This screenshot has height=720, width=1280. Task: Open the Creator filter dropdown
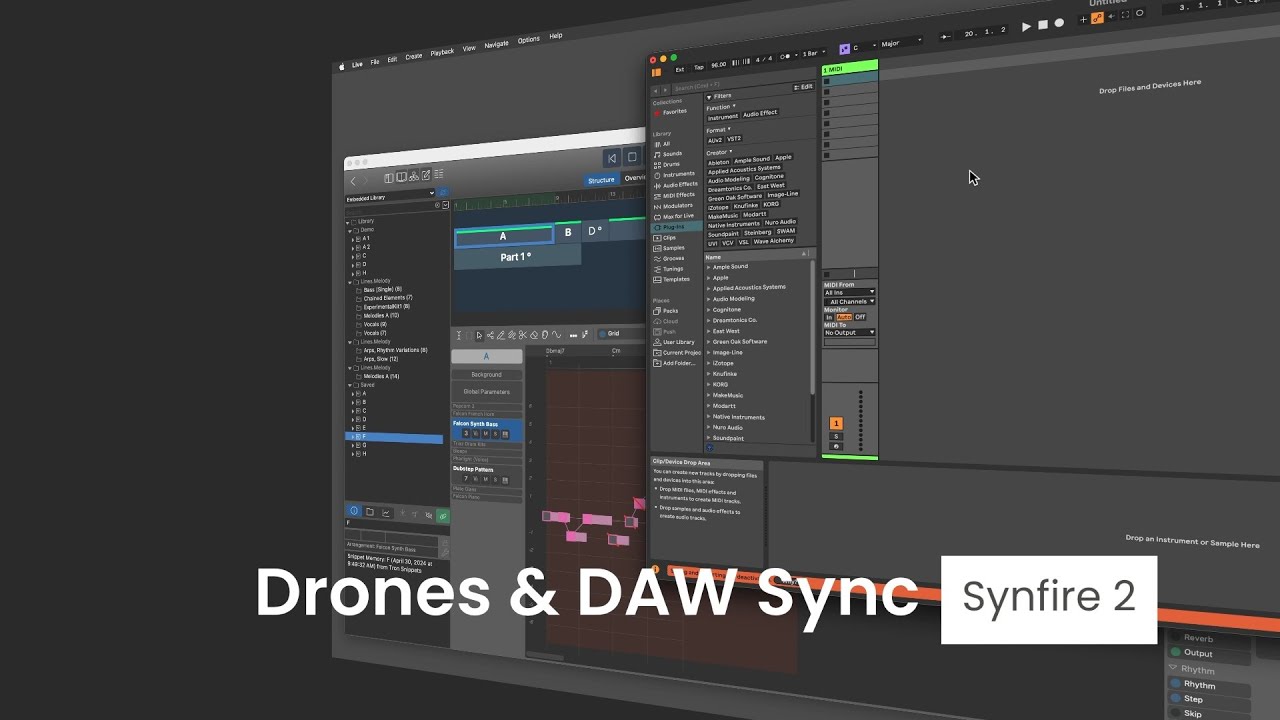point(719,152)
